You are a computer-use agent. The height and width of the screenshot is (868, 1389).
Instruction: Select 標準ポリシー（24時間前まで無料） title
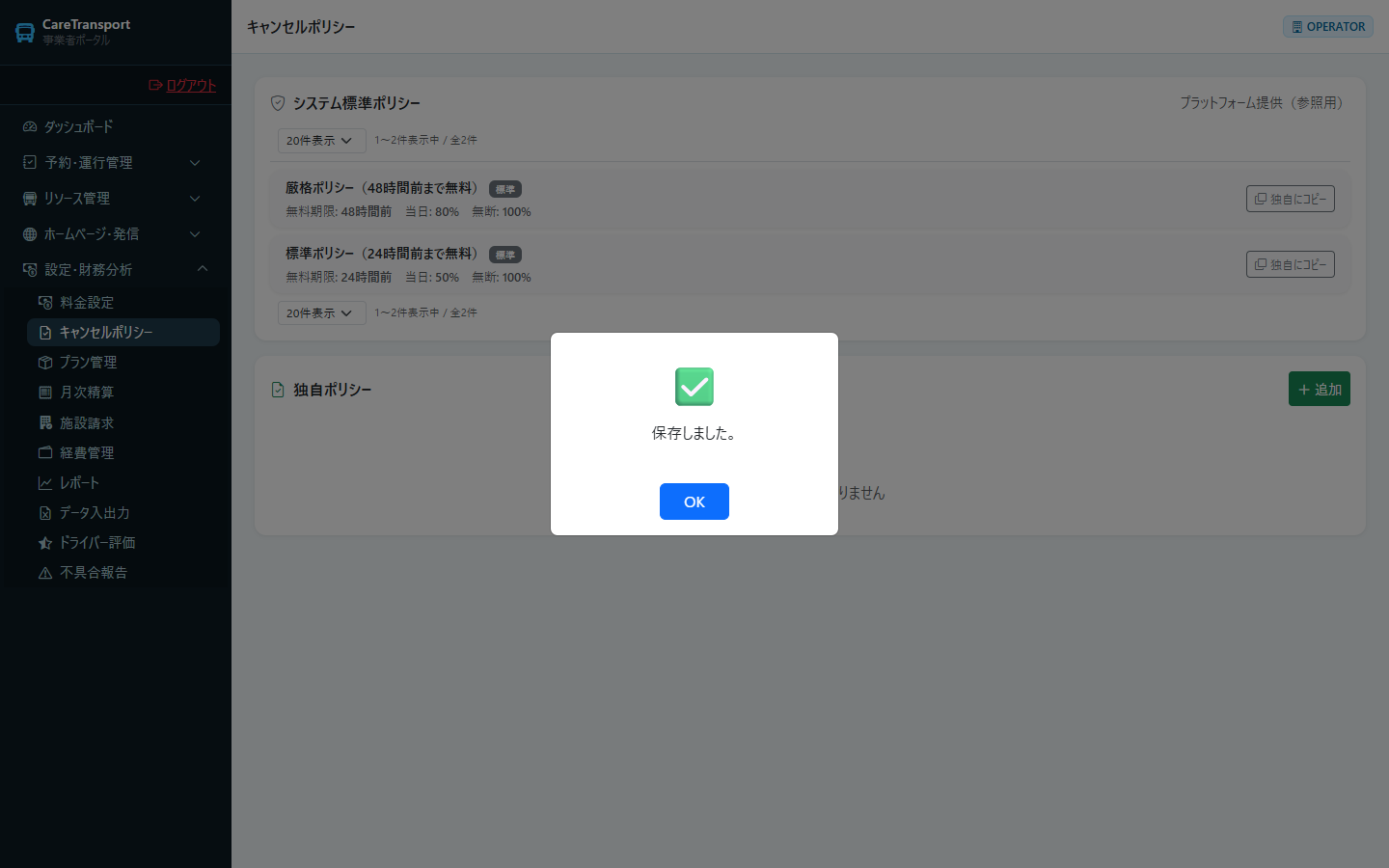(x=384, y=254)
